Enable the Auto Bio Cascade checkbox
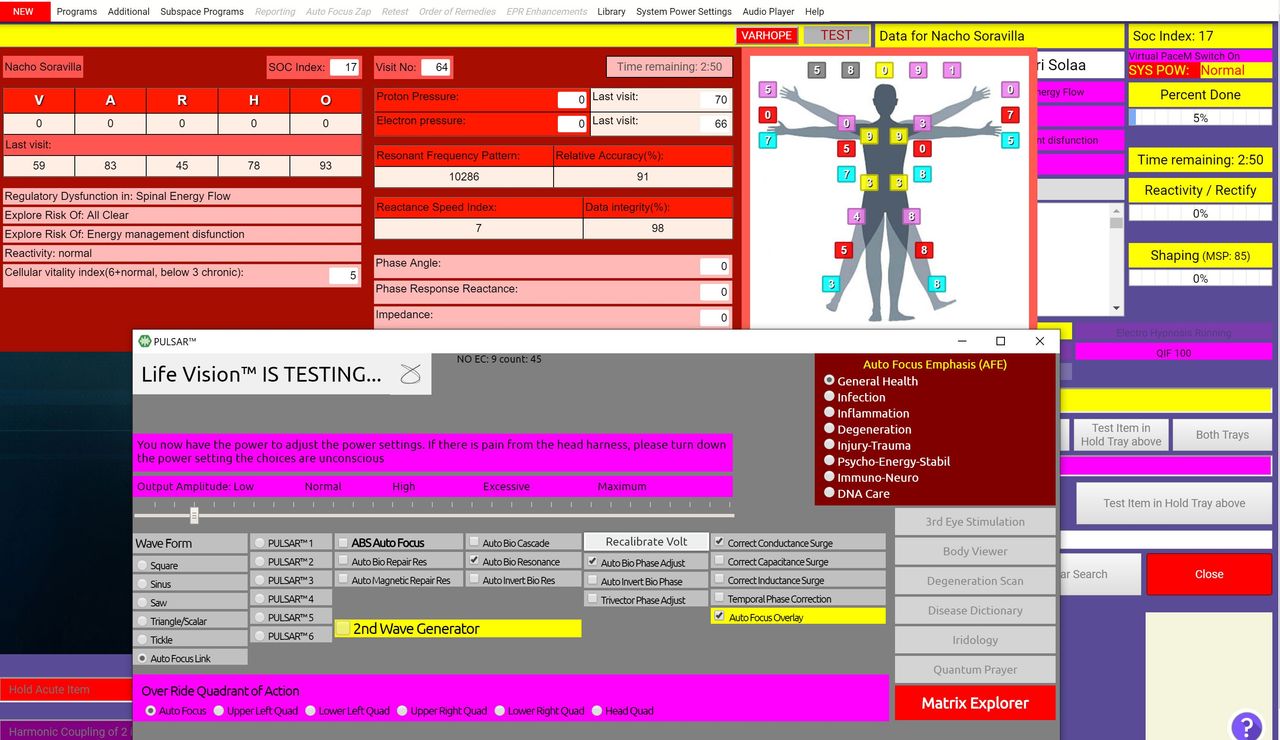1280x740 pixels. [474, 543]
